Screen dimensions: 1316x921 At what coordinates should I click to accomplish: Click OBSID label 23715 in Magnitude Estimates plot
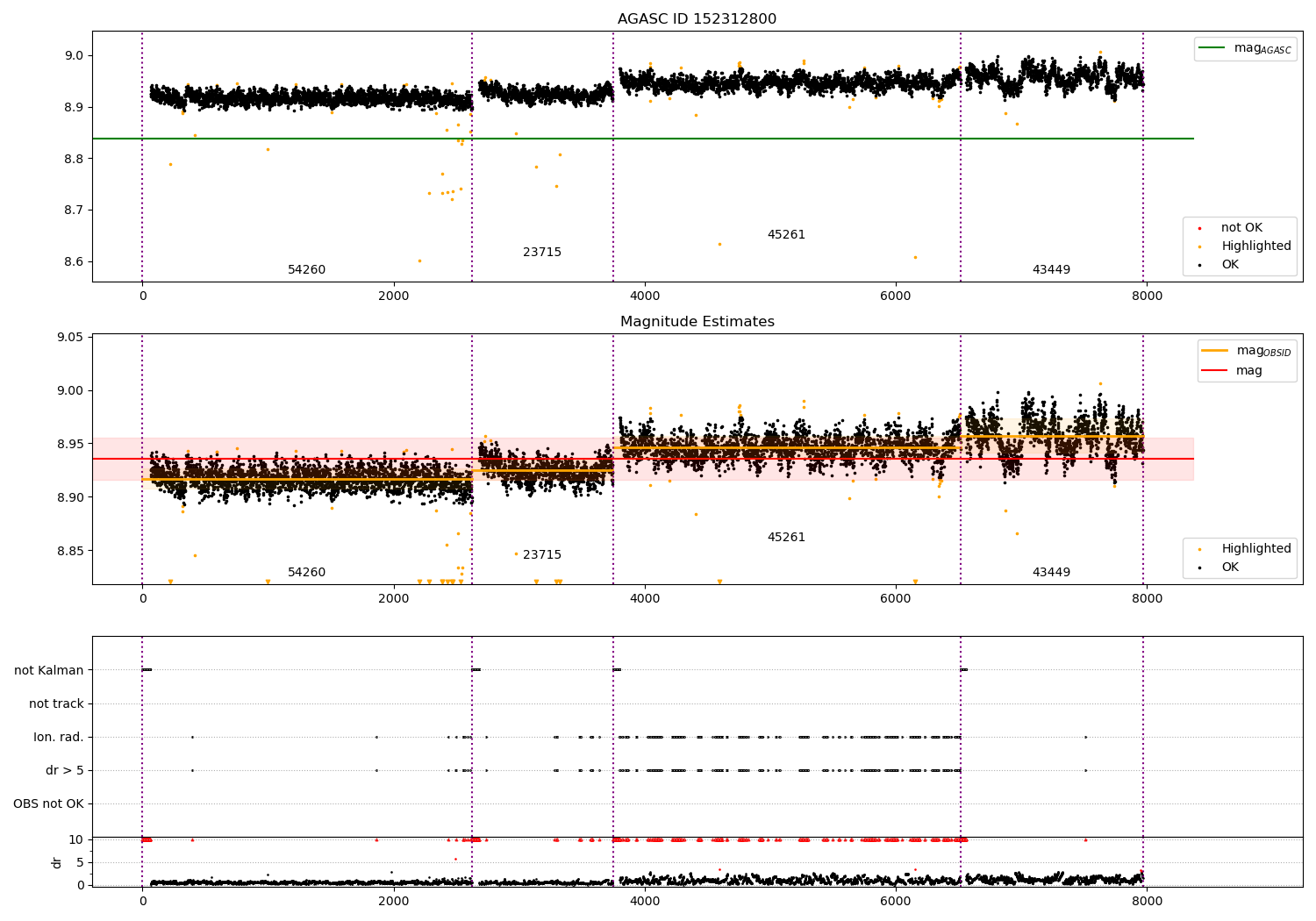(542, 555)
